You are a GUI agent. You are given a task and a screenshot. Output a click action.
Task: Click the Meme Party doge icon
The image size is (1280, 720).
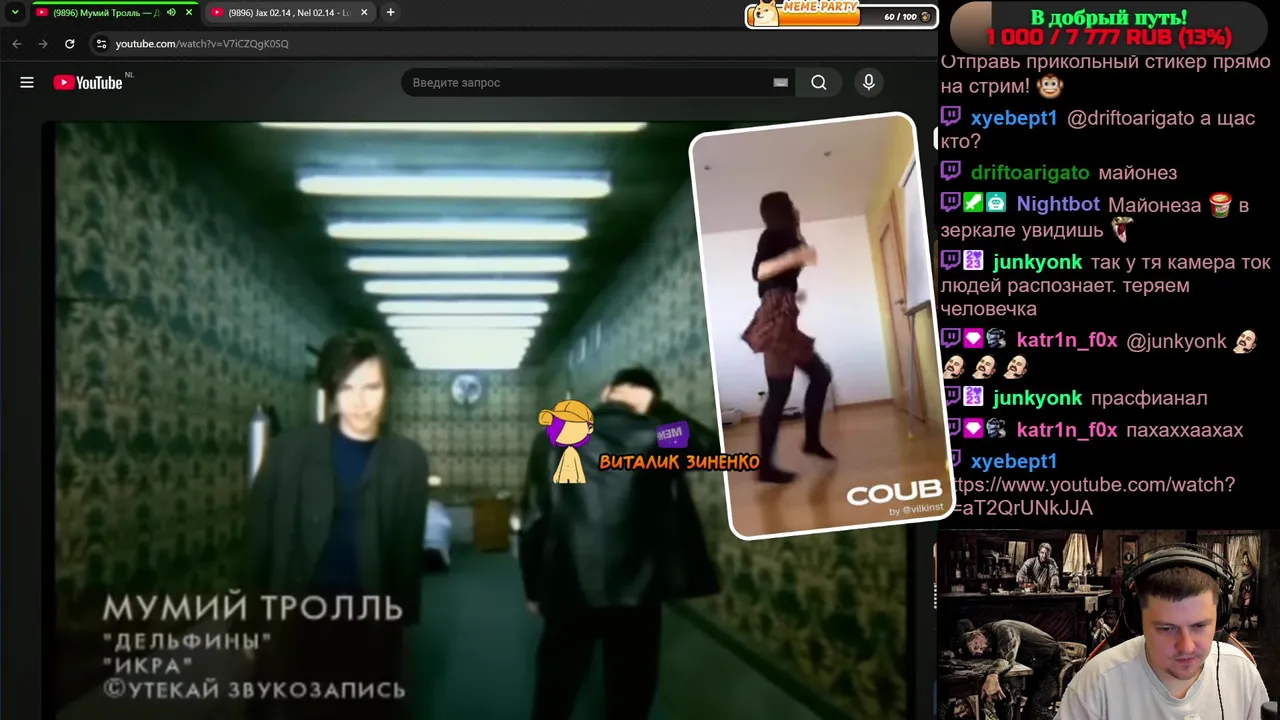[765, 14]
